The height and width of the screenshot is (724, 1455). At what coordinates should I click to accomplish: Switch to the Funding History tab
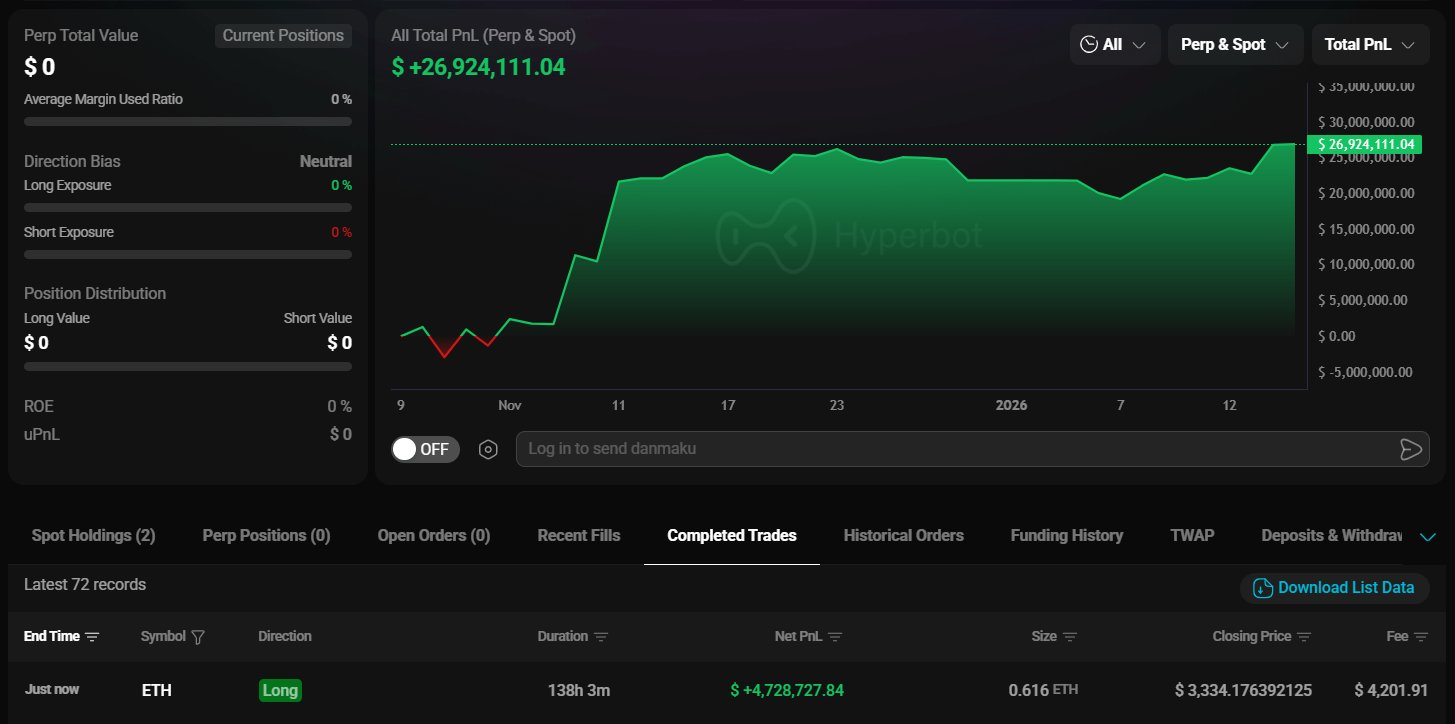click(x=1066, y=536)
